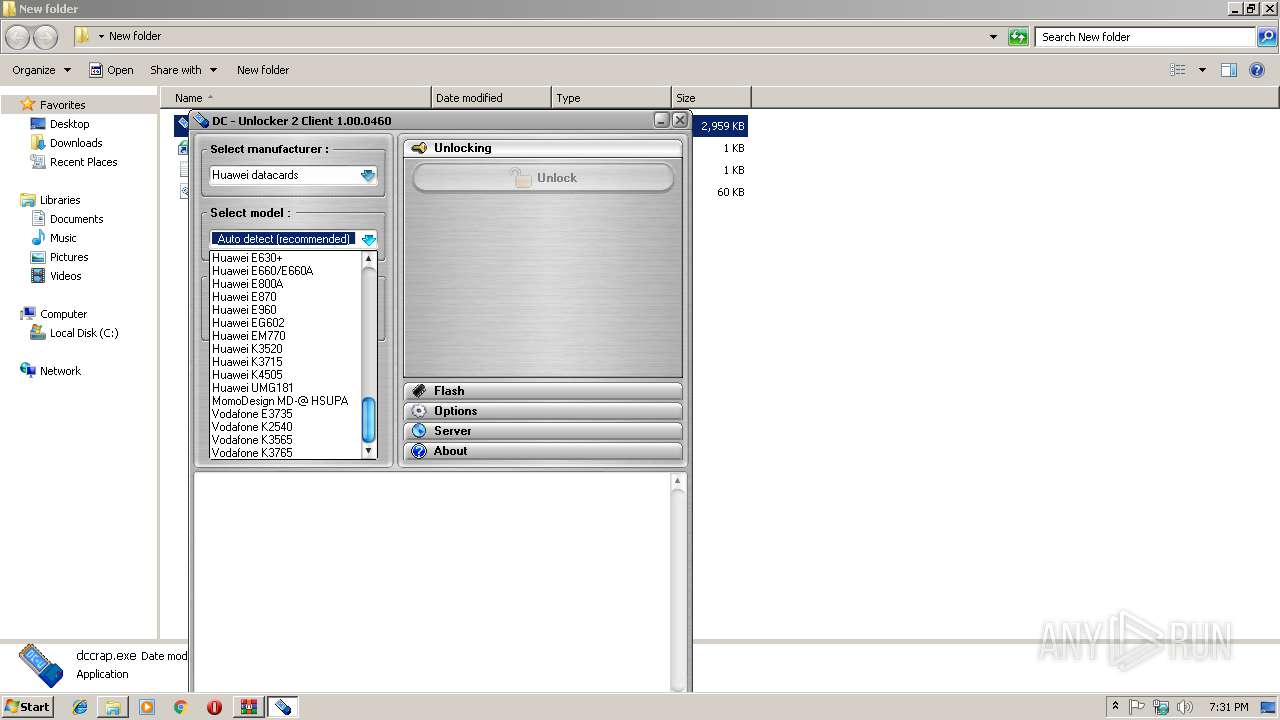Click the model list scrollbar thumb
The height and width of the screenshot is (720, 1280).
(368, 420)
